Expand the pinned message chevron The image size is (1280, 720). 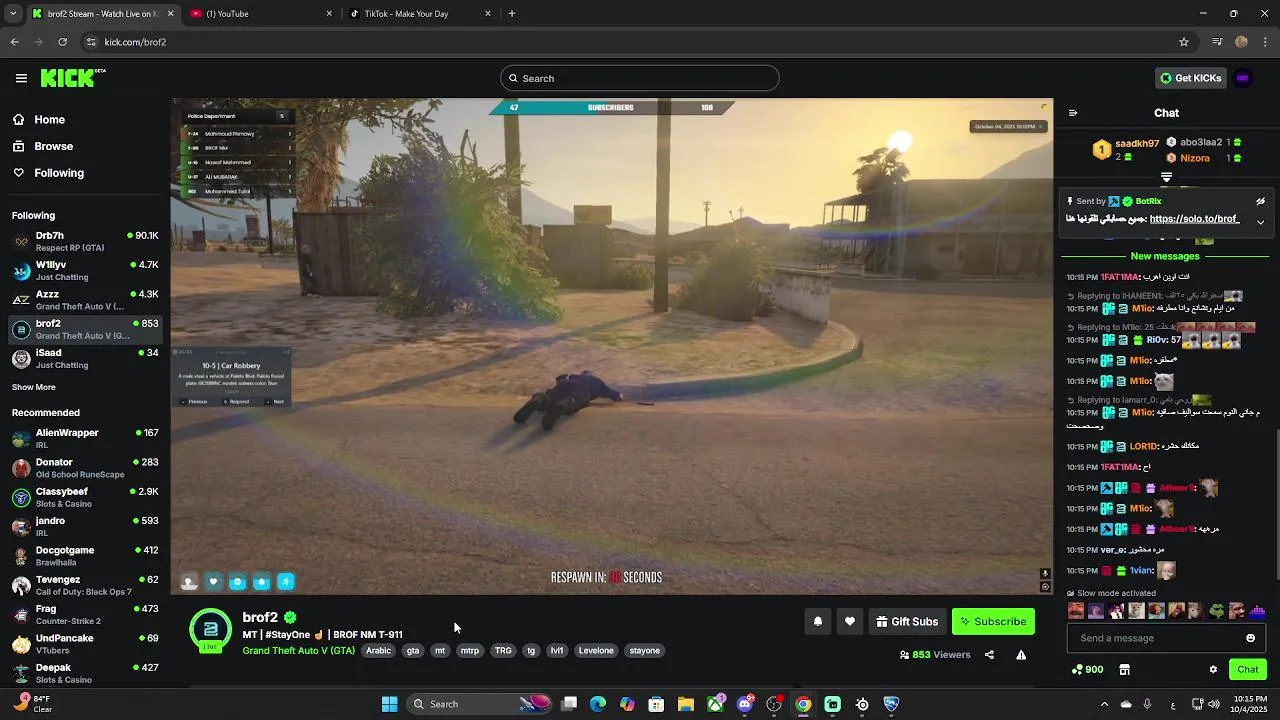[1260, 222]
